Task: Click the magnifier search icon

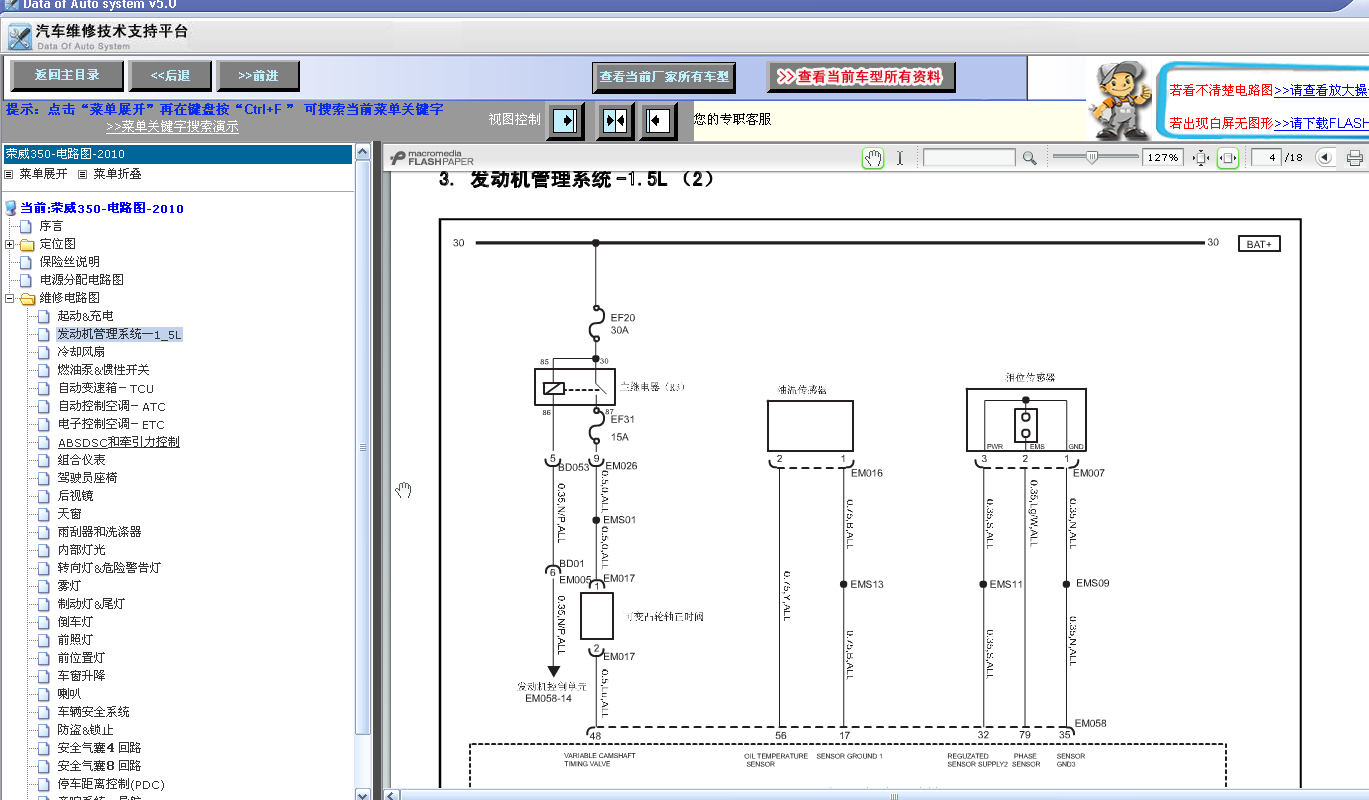Action: (1029, 158)
